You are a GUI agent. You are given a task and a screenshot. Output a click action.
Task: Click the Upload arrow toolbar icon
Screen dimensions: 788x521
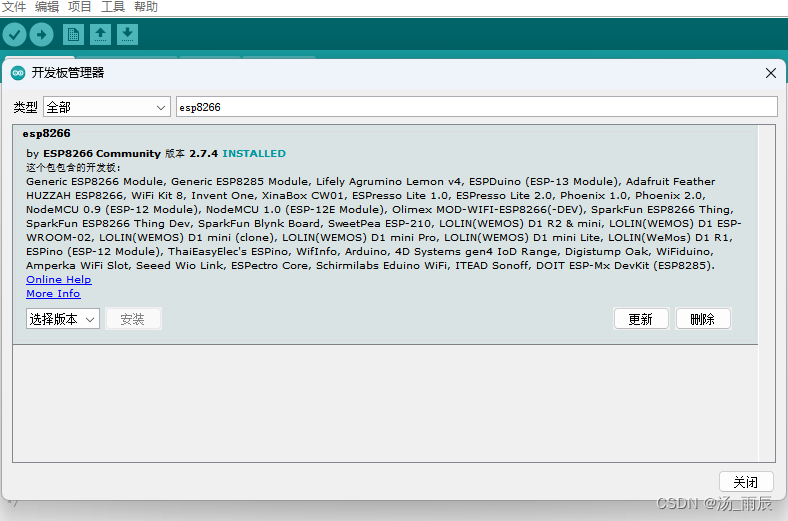[41, 35]
